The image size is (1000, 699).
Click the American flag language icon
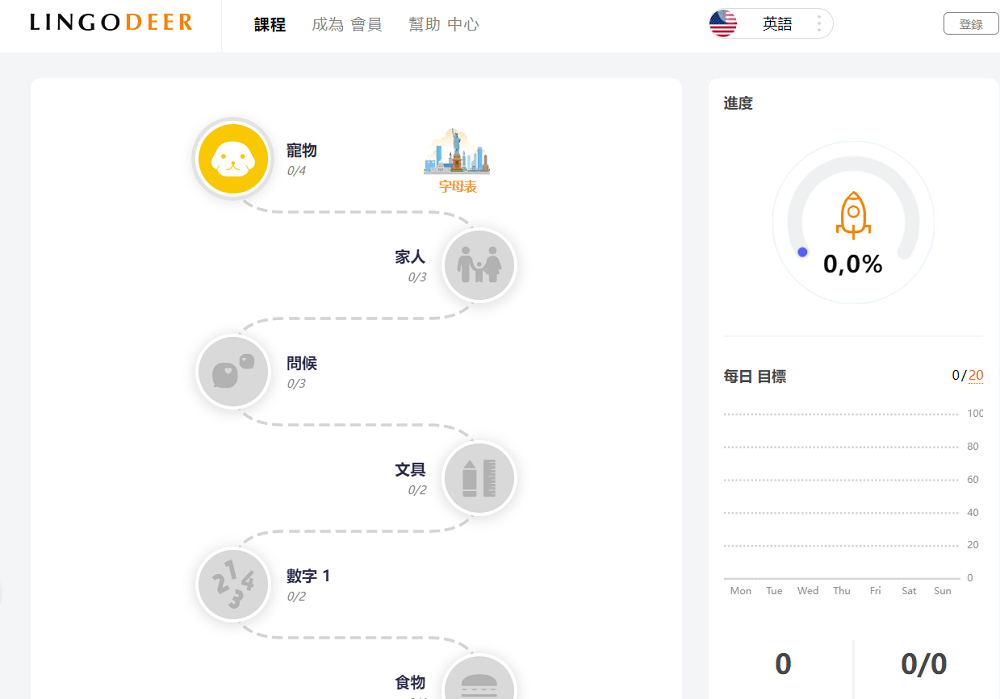point(722,22)
